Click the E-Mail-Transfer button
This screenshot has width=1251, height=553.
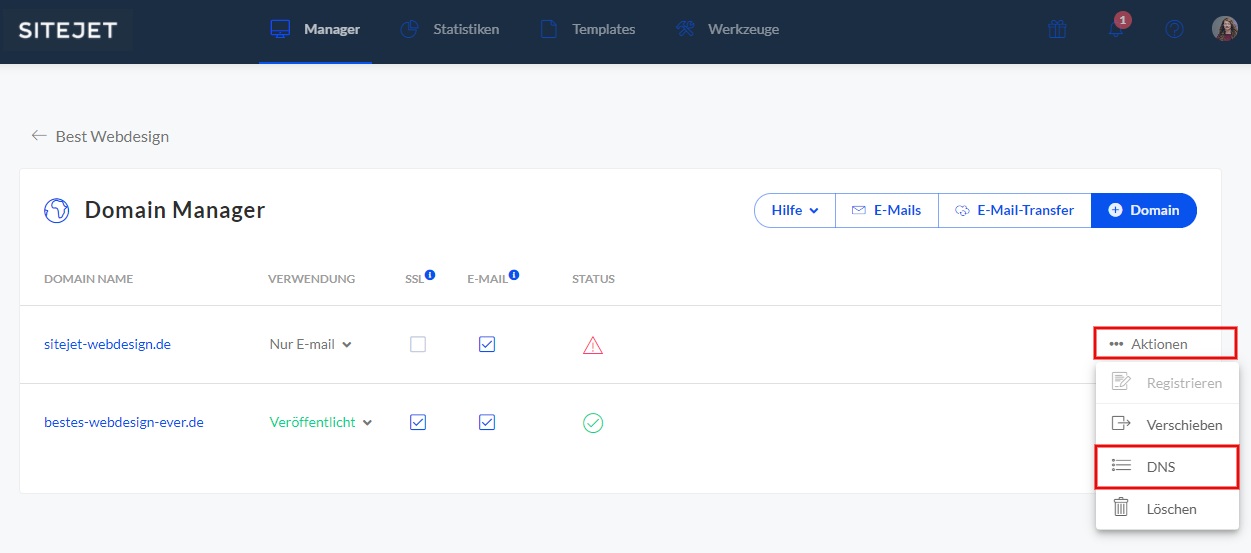coord(1014,210)
